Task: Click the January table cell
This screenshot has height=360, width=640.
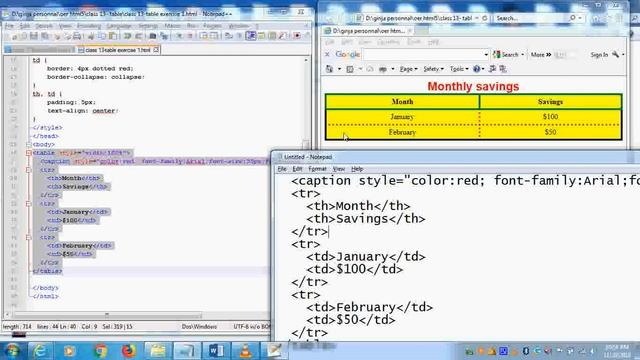Action: click(x=402, y=117)
